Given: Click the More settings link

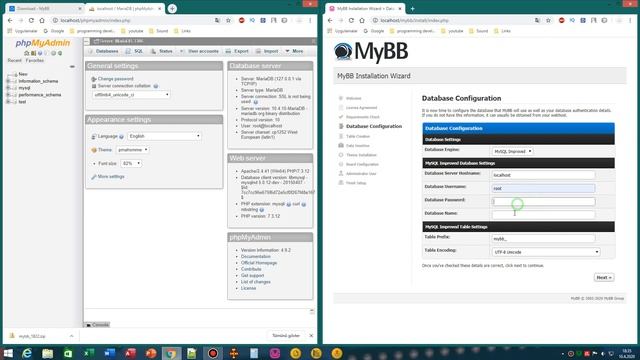Looking at the screenshot, I should (x=111, y=177).
